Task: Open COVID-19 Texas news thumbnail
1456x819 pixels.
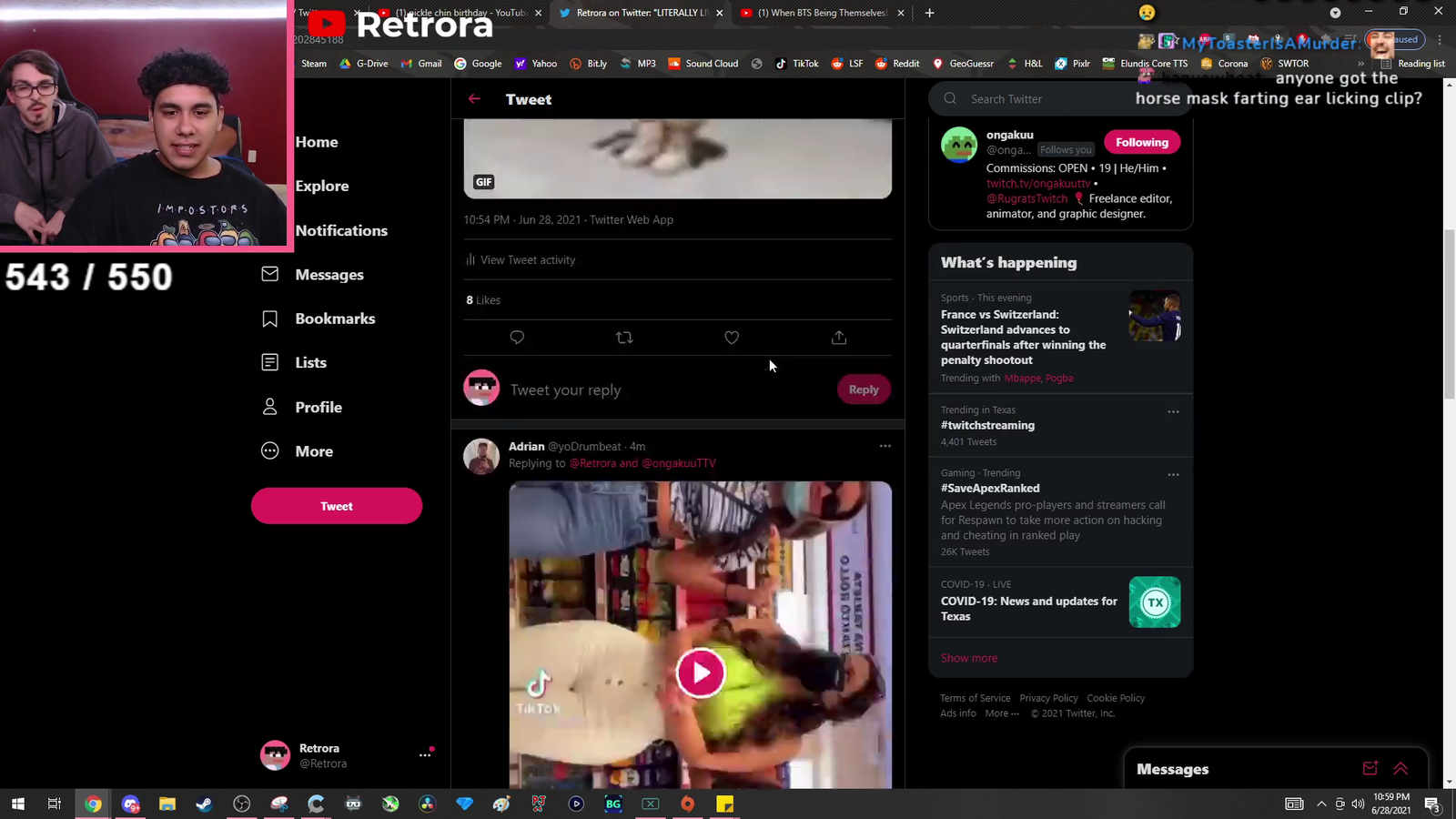Action: [x=1155, y=602]
